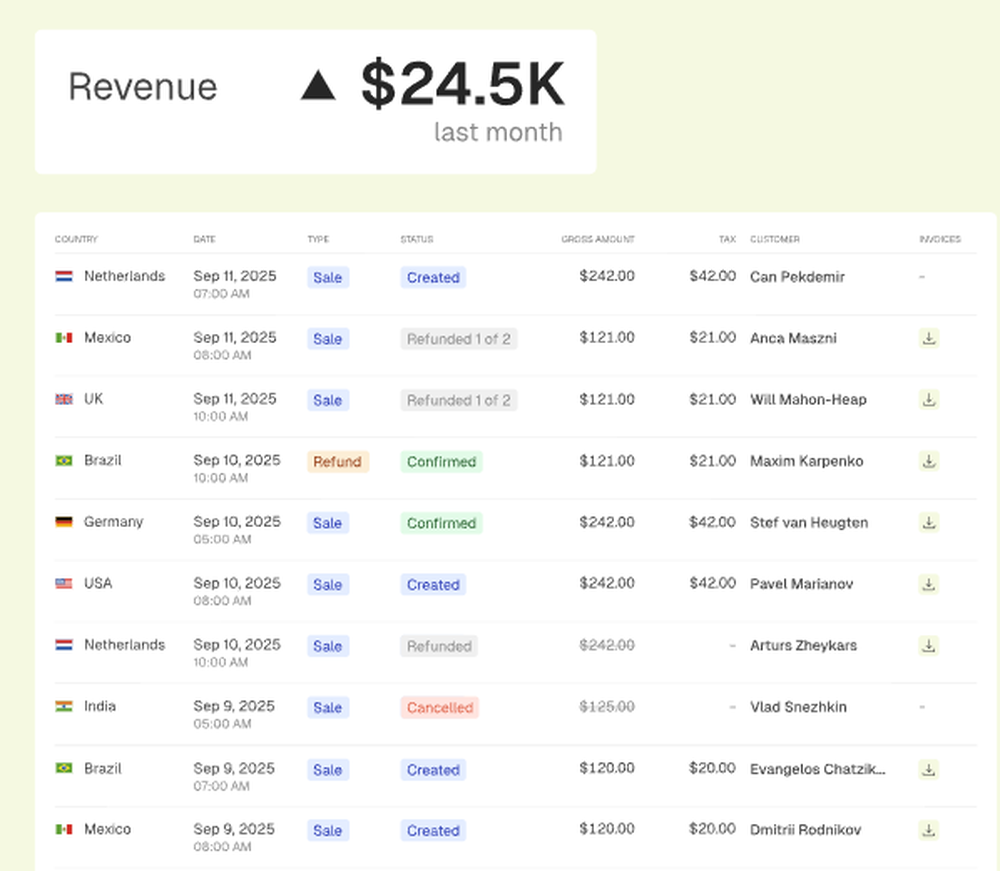Download invoice for Will Mahon-Heap

[929, 400]
